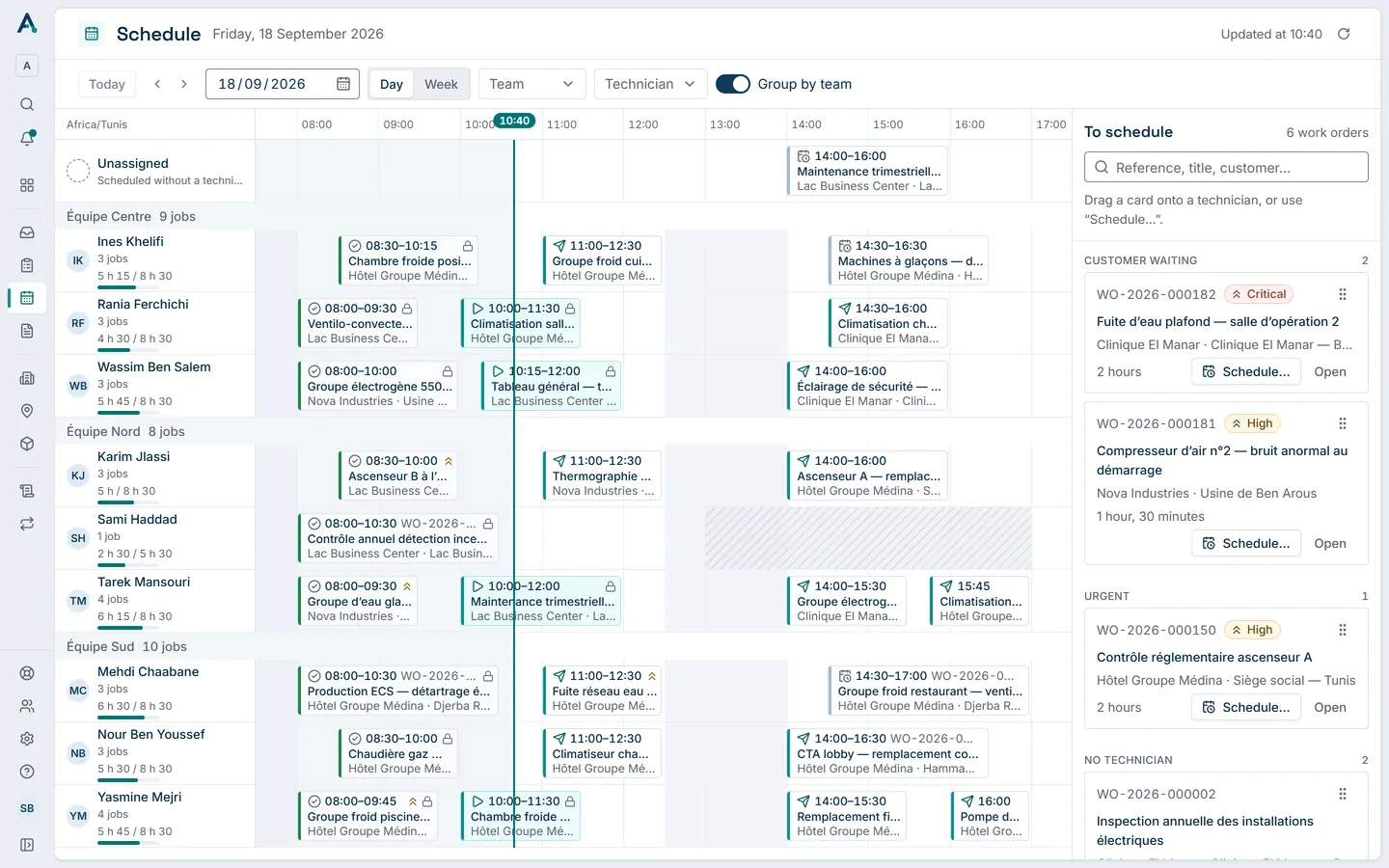This screenshot has height=868, width=1389.
Task: Go to previous day with left arrow
Action: 157,84
